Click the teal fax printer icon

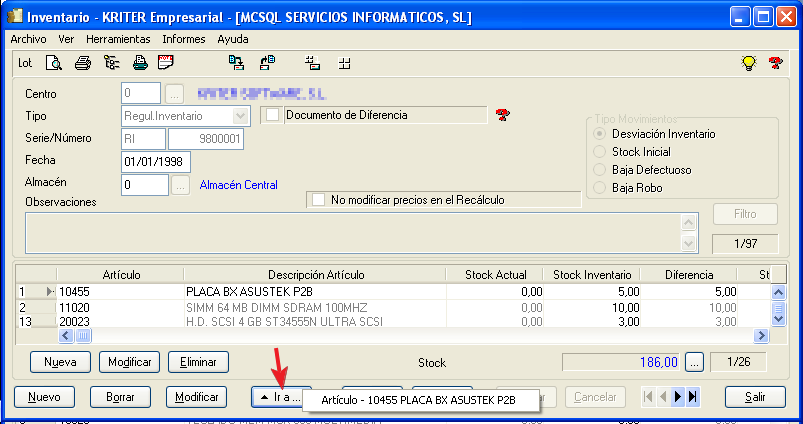pyautogui.click(x=140, y=63)
